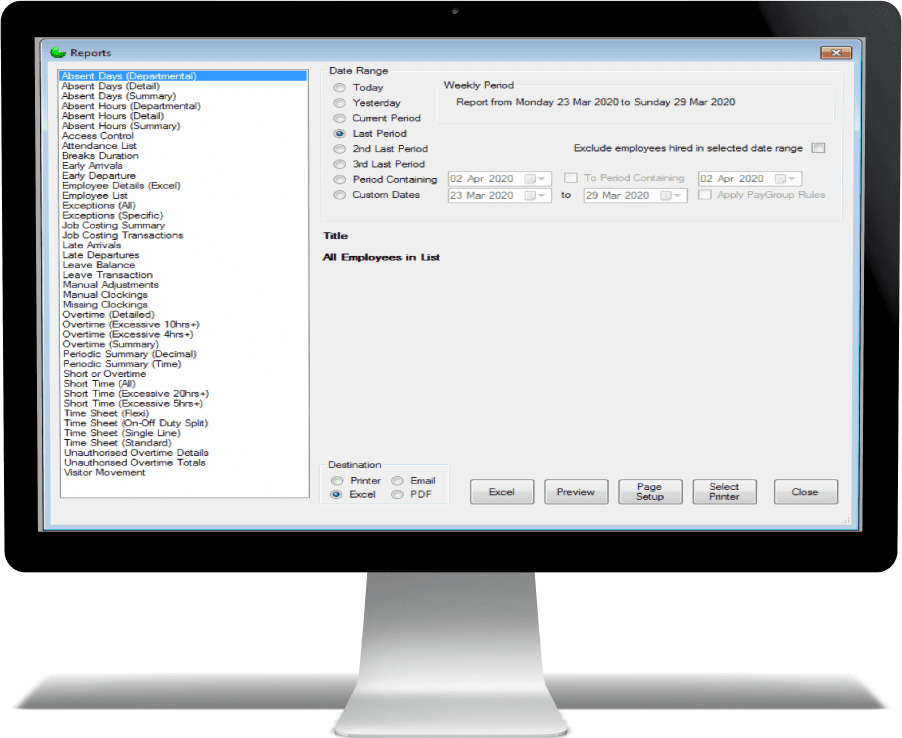The image size is (902, 738).
Task: Open the Period Containing date dropdown
Action: pos(541,179)
